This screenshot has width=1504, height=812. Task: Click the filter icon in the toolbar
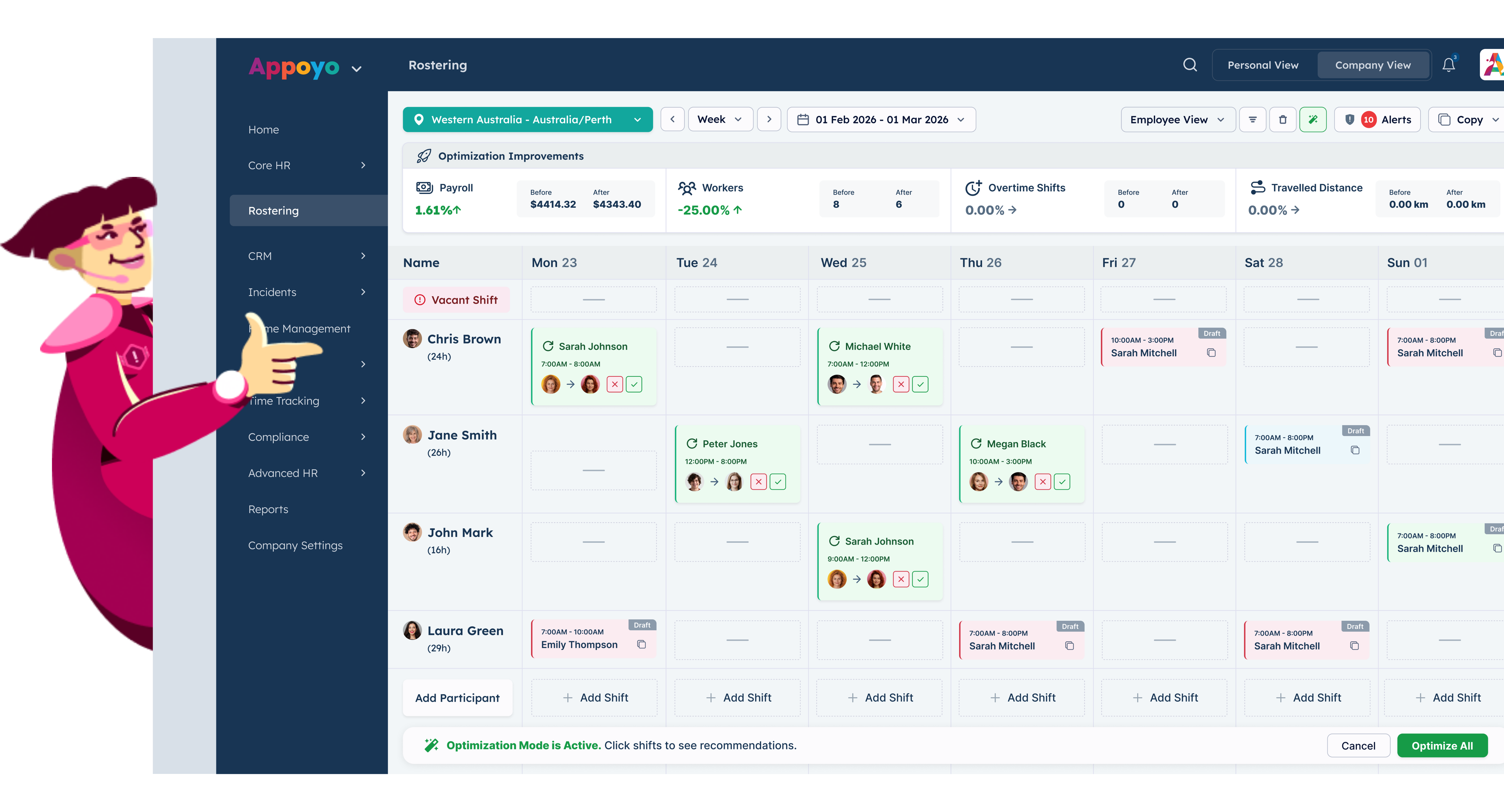pos(1252,120)
